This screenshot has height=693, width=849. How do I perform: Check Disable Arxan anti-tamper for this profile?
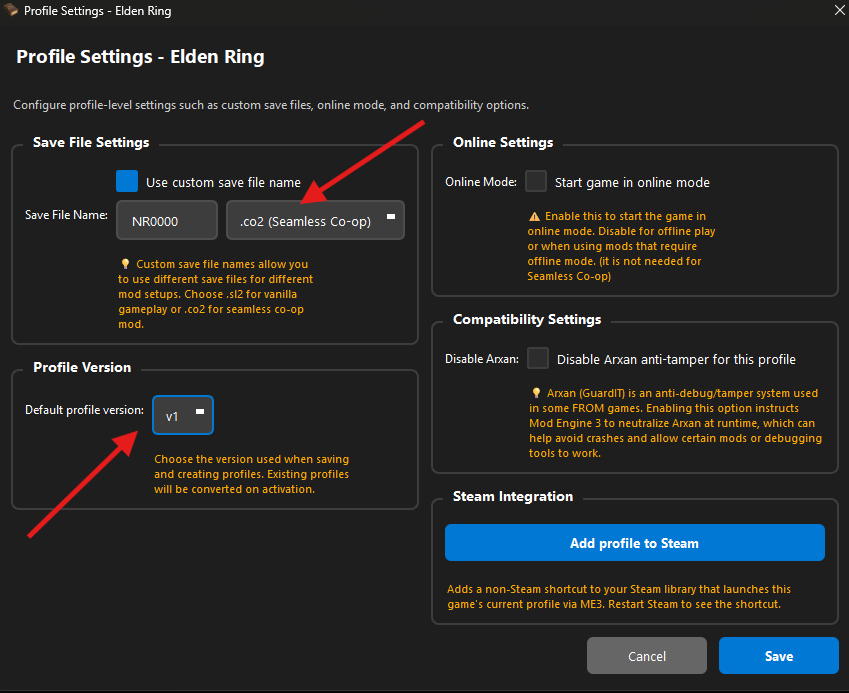pos(538,358)
